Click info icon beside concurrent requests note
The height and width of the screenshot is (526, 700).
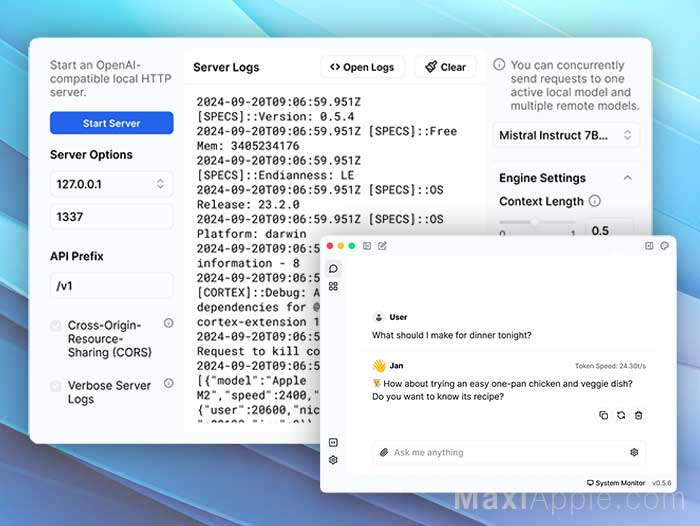tap(499, 65)
